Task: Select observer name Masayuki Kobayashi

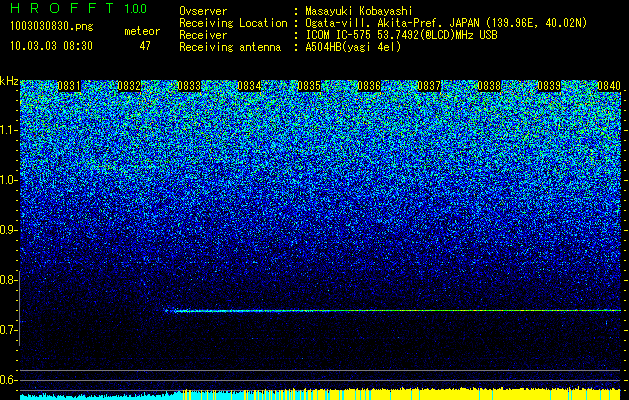Action: 359,12
